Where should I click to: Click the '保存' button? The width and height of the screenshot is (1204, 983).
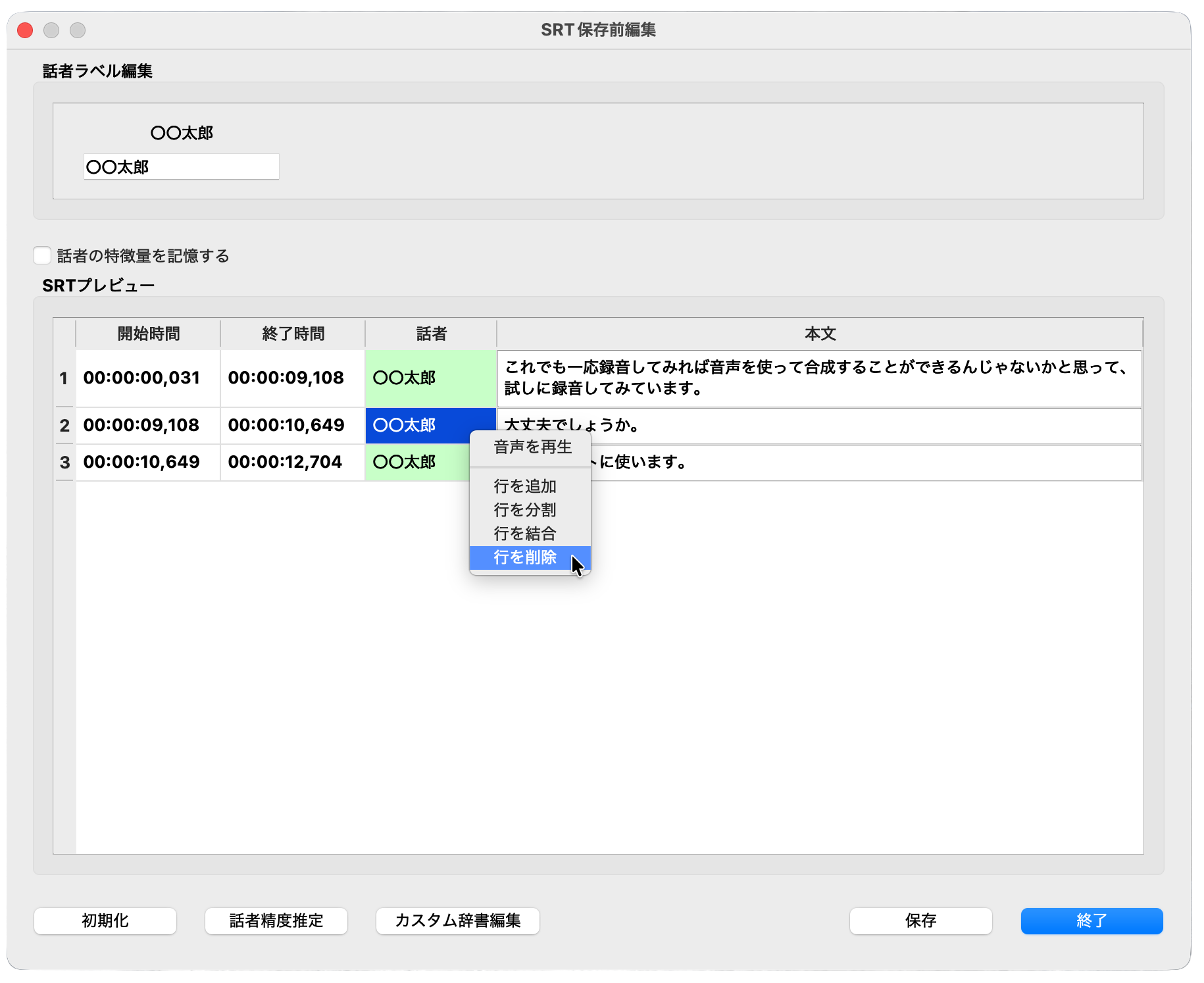point(920,920)
